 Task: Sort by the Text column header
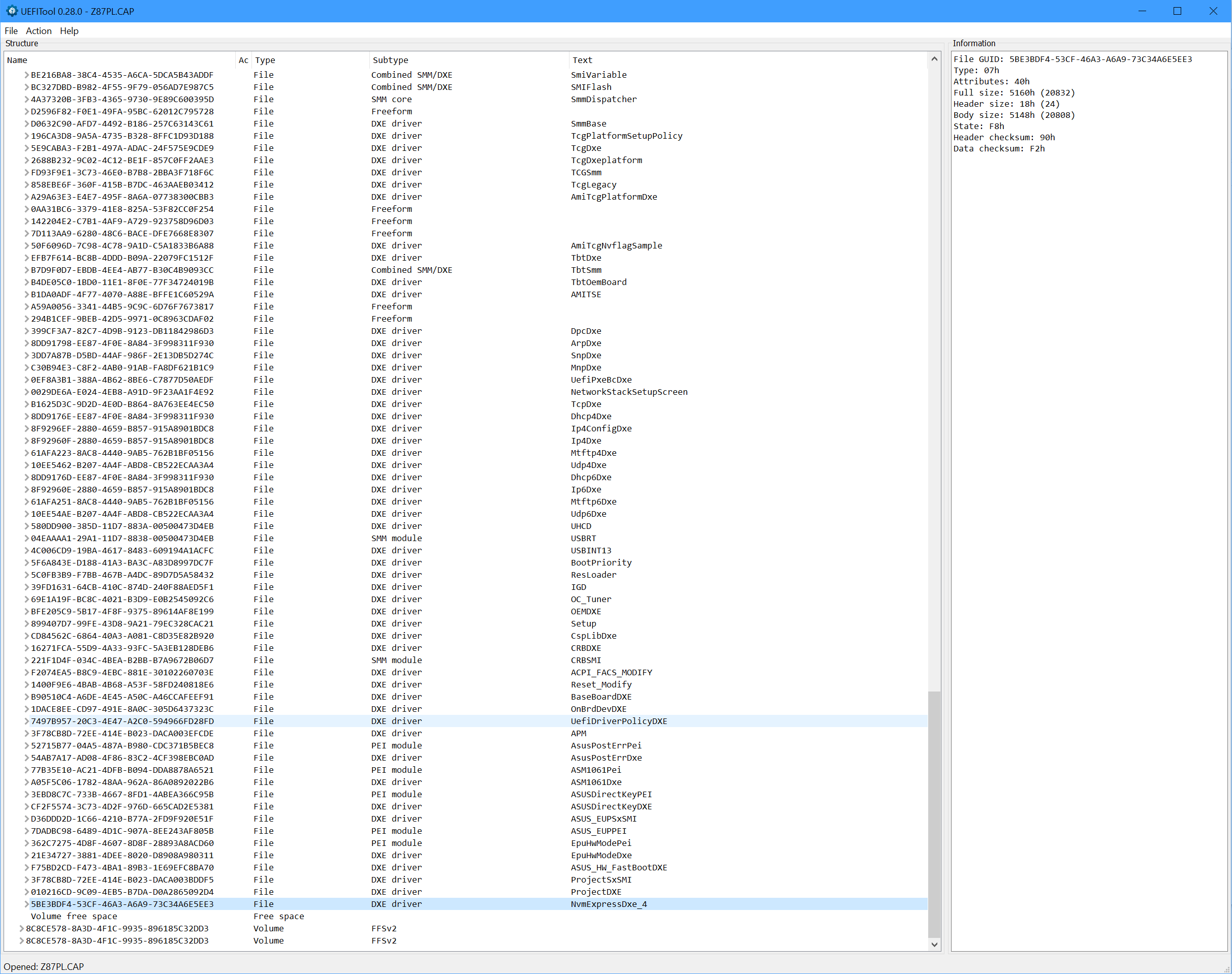748,60
